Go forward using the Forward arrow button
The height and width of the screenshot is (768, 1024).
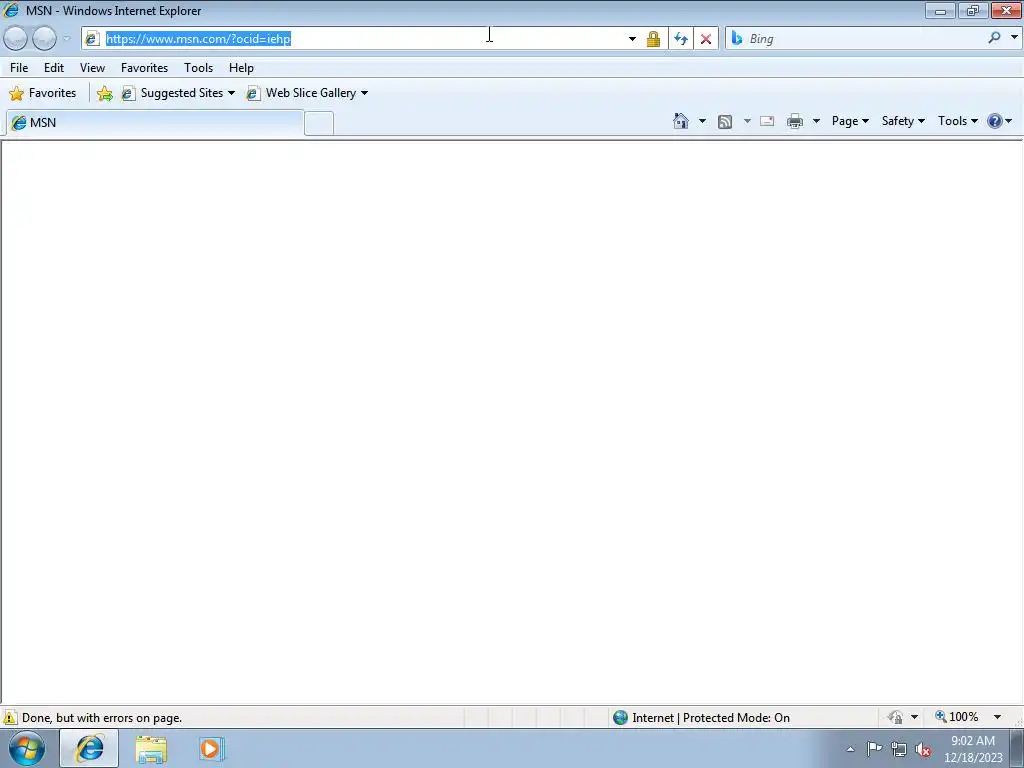(x=44, y=39)
